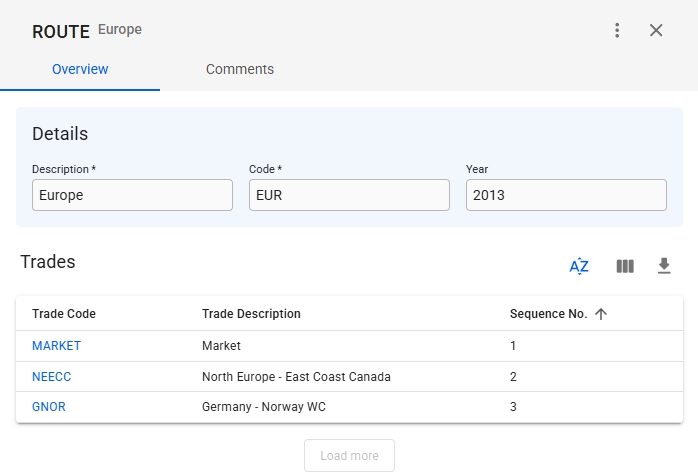The height and width of the screenshot is (476, 698).
Task: Toggle the Sequence No. sort arrow
Action: (x=601, y=314)
